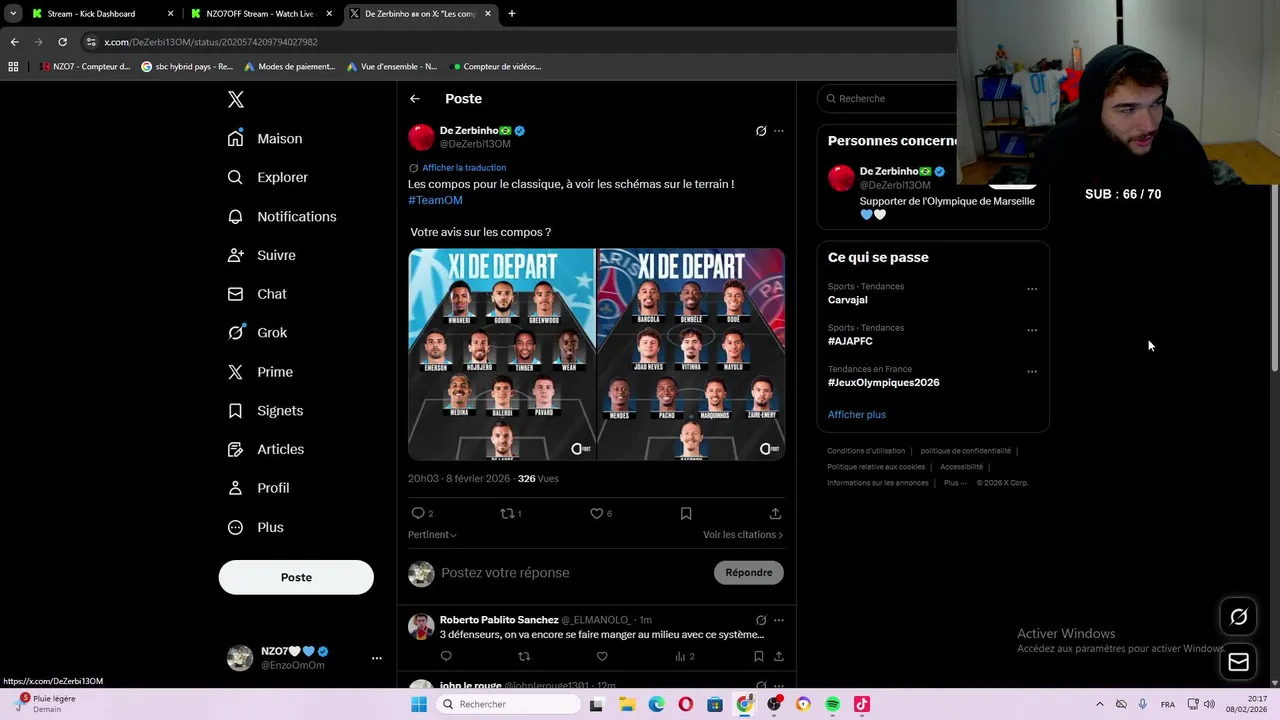Open the Explorer page
The height and width of the screenshot is (720, 1280).
point(268,177)
